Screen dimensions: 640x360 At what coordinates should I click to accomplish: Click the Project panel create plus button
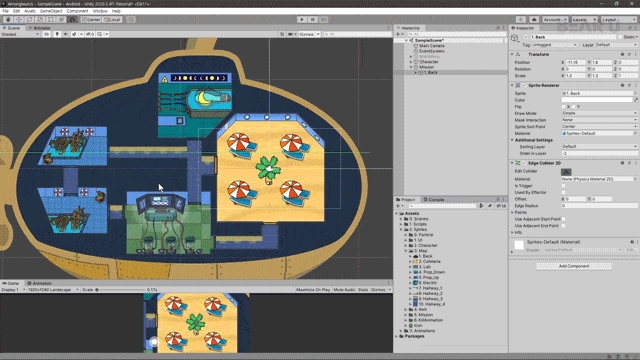coord(399,206)
